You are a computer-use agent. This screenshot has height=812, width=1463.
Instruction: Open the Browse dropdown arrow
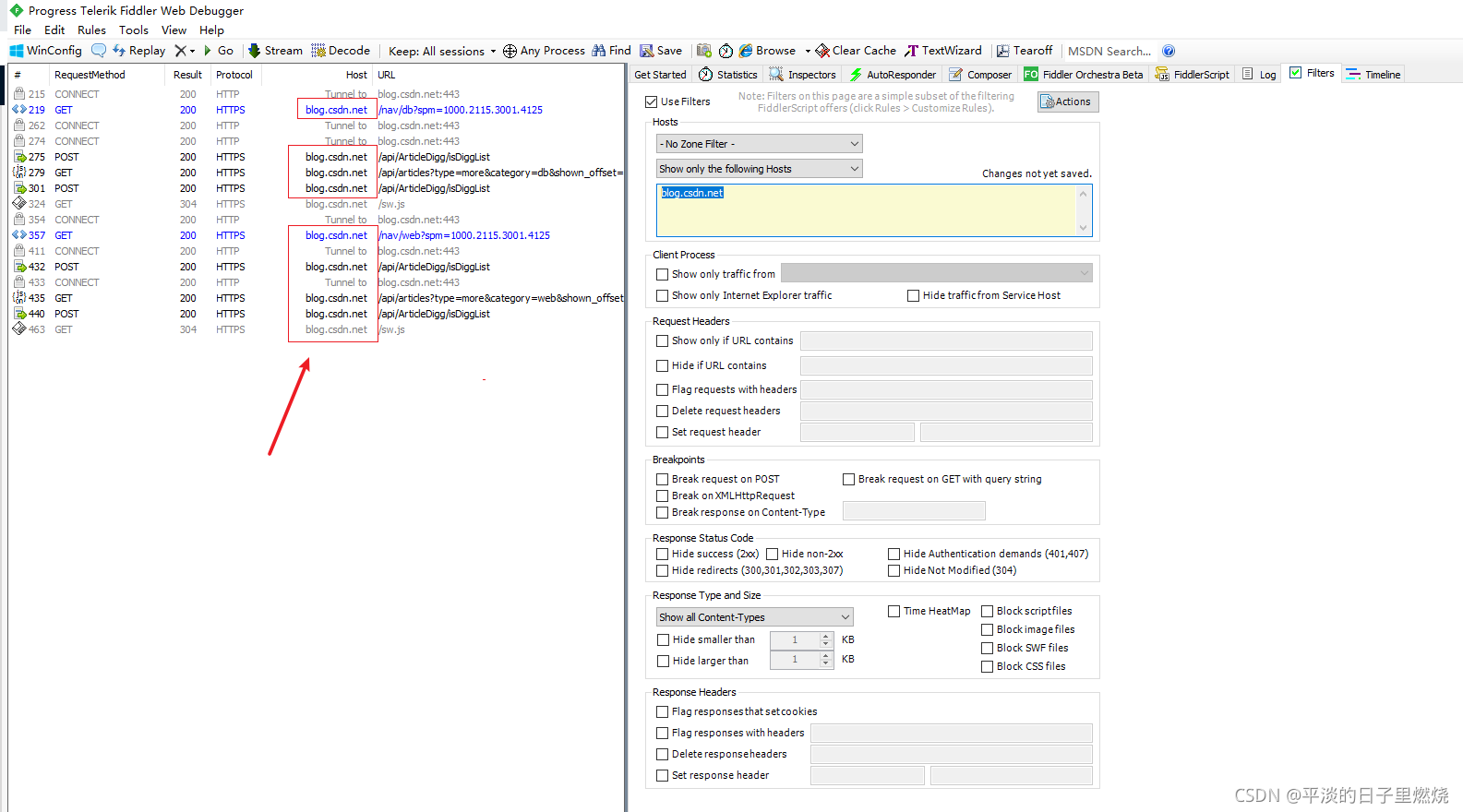click(x=808, y=51)
